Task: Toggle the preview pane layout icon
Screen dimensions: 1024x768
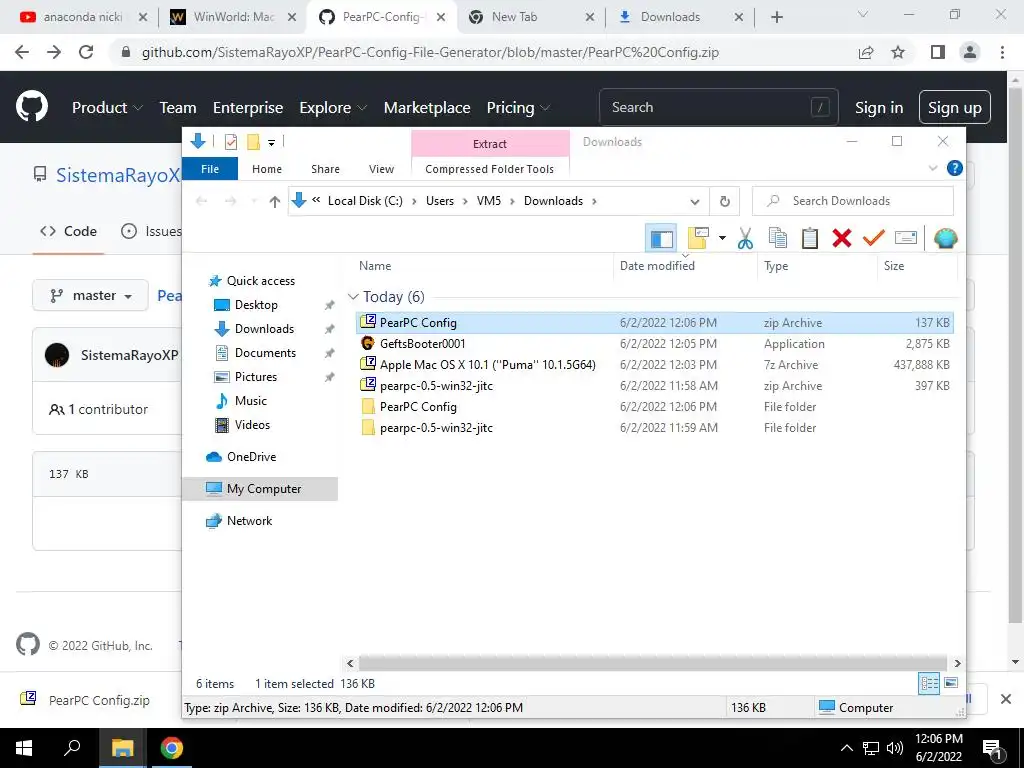Action: point(661,238)
